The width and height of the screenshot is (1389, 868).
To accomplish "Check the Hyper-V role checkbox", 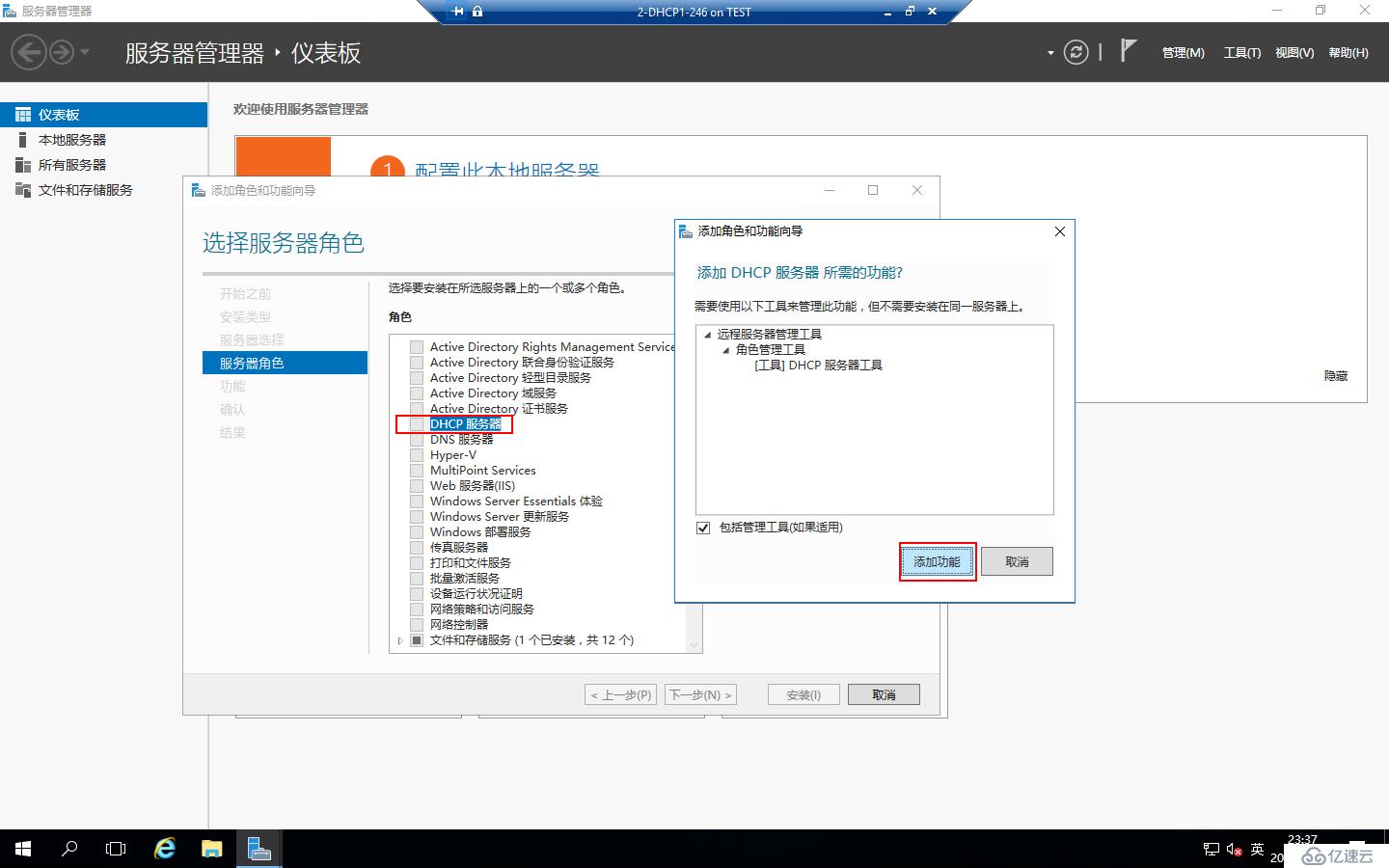I will click(x=417, y=455).
